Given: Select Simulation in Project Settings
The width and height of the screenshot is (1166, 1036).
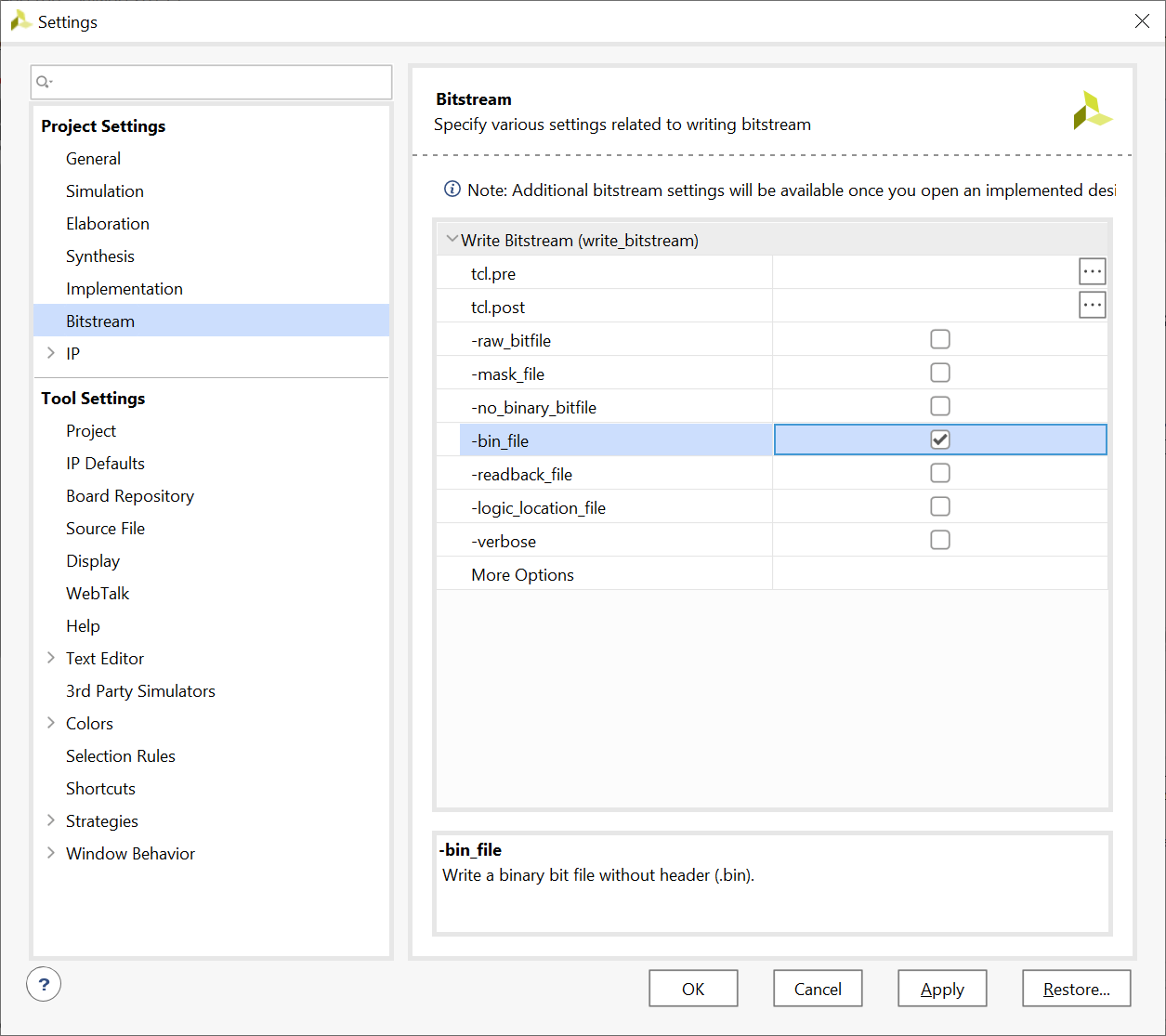Looking at the screenshot, I should click(105, 191).
